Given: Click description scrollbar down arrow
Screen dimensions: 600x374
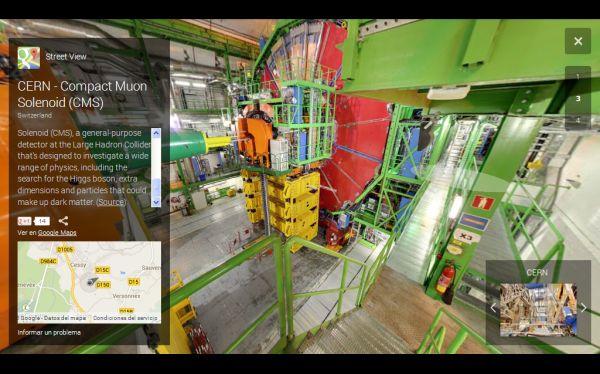Looking at the screenshot, I should click(156, 202).
